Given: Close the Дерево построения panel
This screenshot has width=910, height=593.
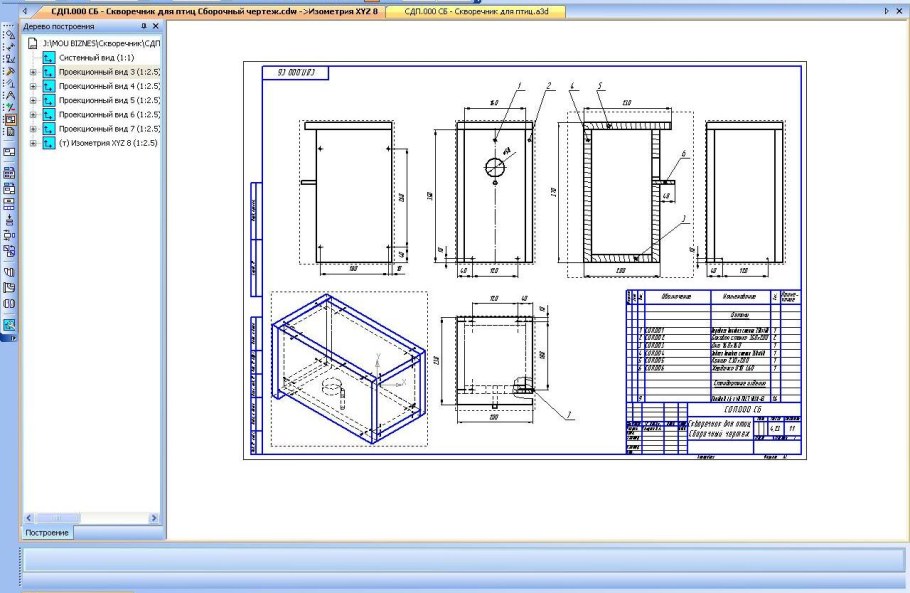Looking at the screenshot, I should coord(155,25).
